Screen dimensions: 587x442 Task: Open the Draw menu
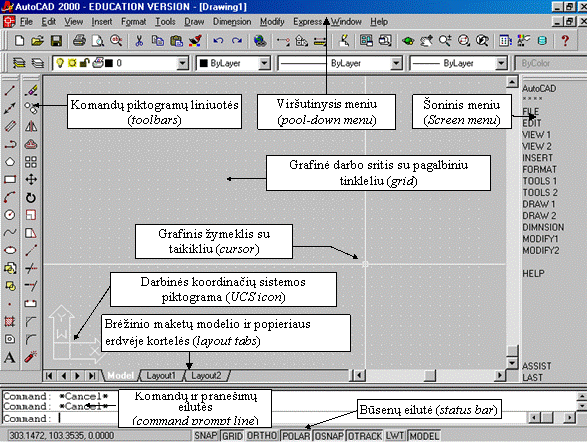click(194, 22)
